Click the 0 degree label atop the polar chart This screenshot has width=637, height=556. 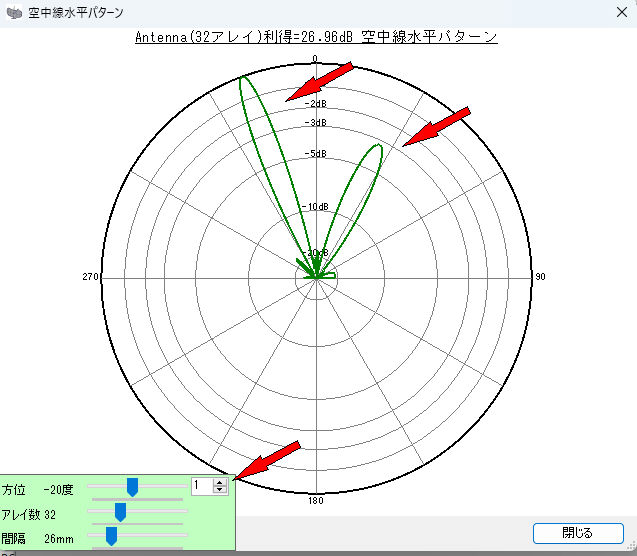(x=315, y=59)
